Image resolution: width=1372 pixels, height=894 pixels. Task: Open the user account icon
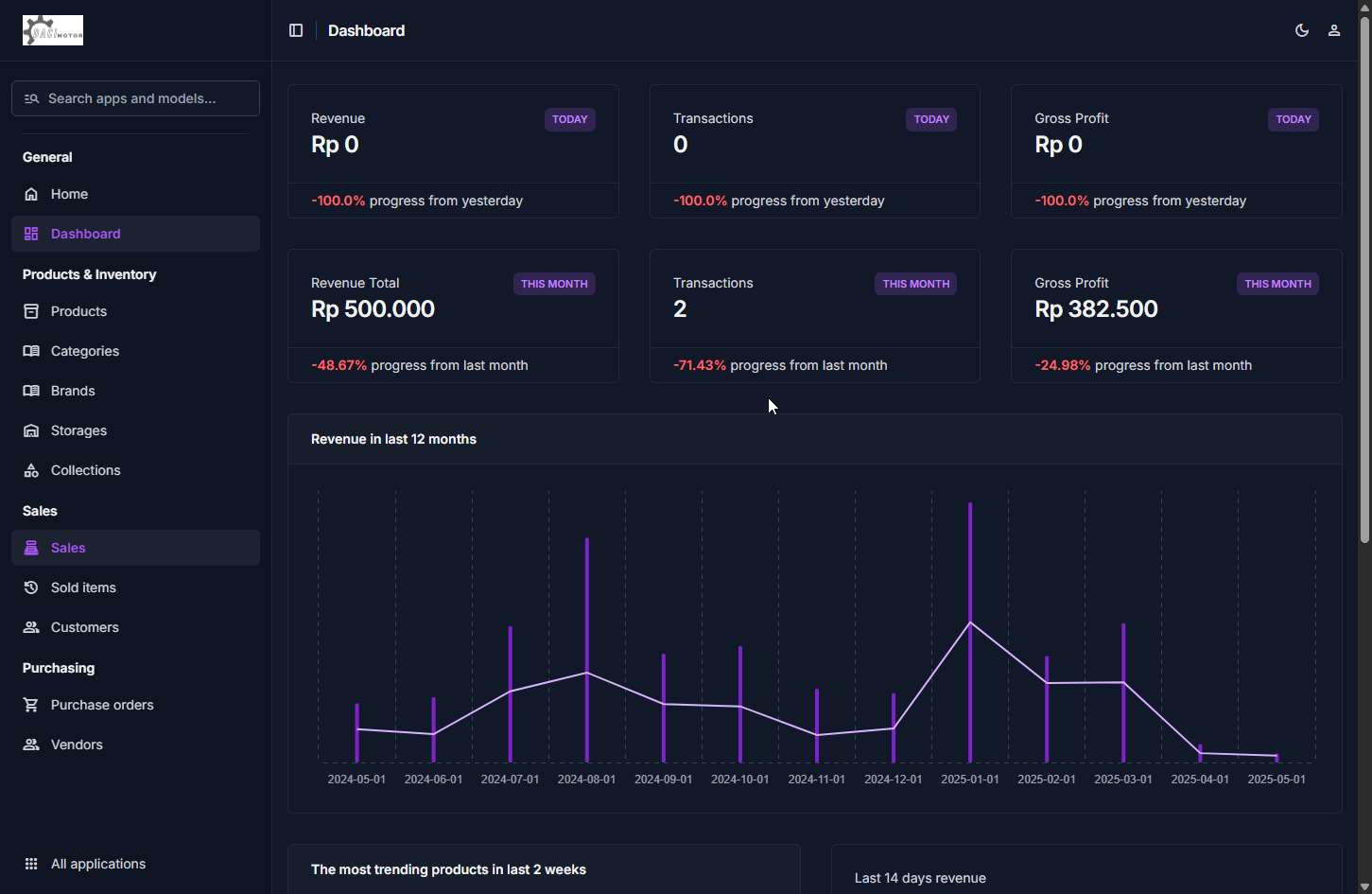(x=1334, y=30)
